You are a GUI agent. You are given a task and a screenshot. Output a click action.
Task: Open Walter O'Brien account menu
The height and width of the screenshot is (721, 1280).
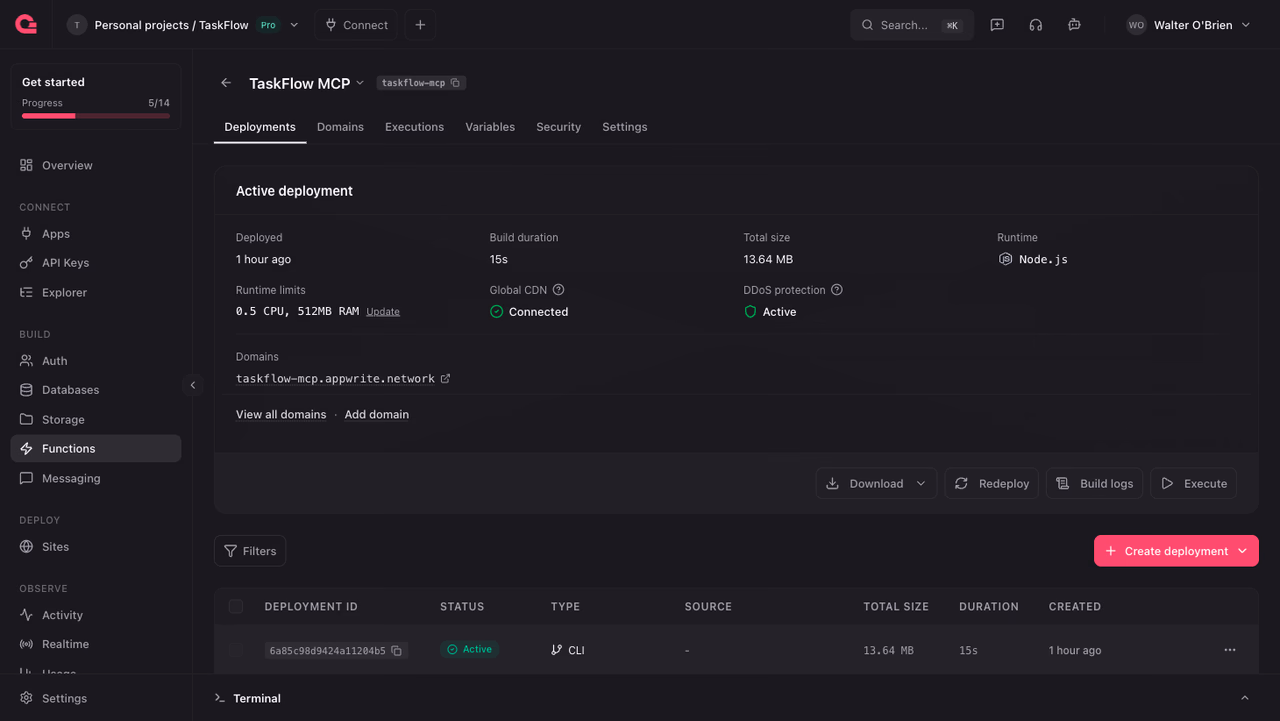1189,25
